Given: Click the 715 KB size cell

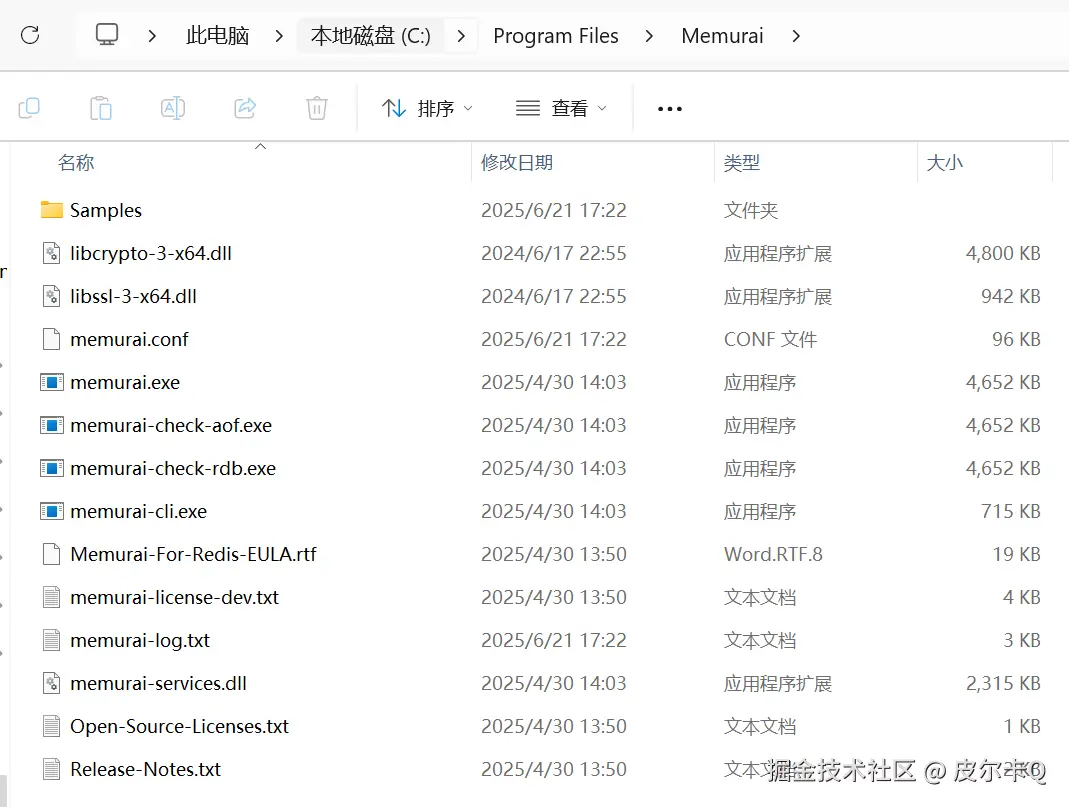Looking at the screenshot, I should 1010,511.
